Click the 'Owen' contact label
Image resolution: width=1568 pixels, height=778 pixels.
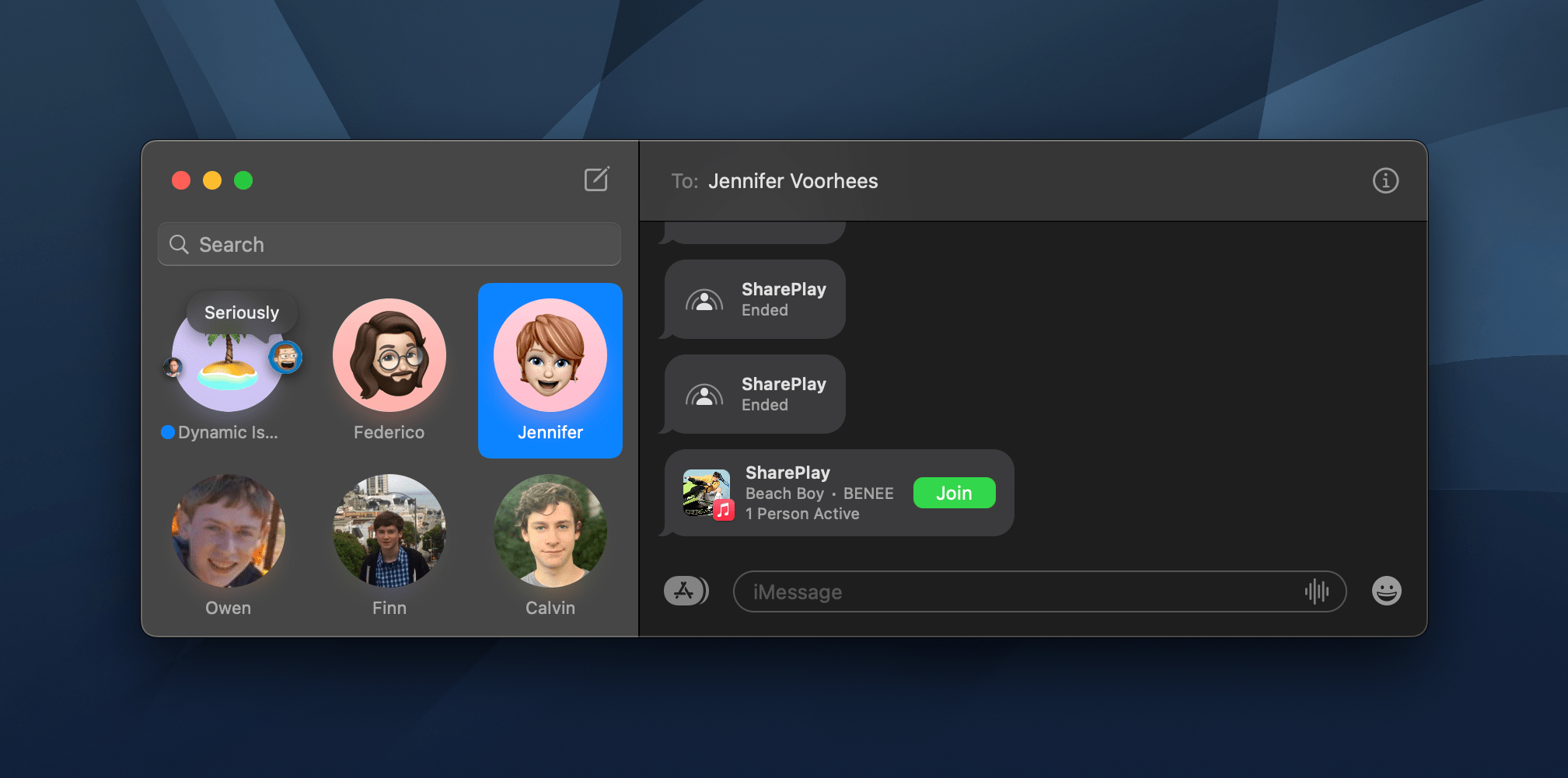pyautogui.click(x=228, y=608)
